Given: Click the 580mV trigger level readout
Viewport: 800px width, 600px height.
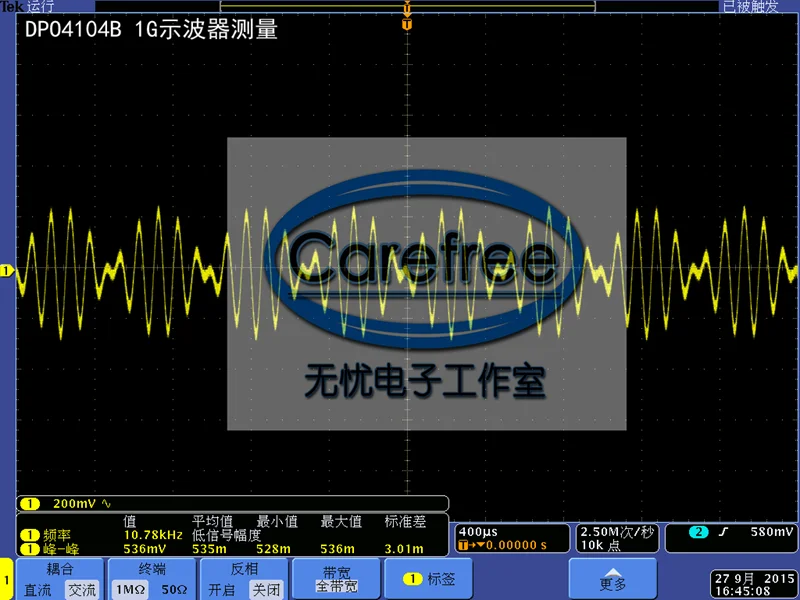Looking at the screenshot, I should pos(772,532).
